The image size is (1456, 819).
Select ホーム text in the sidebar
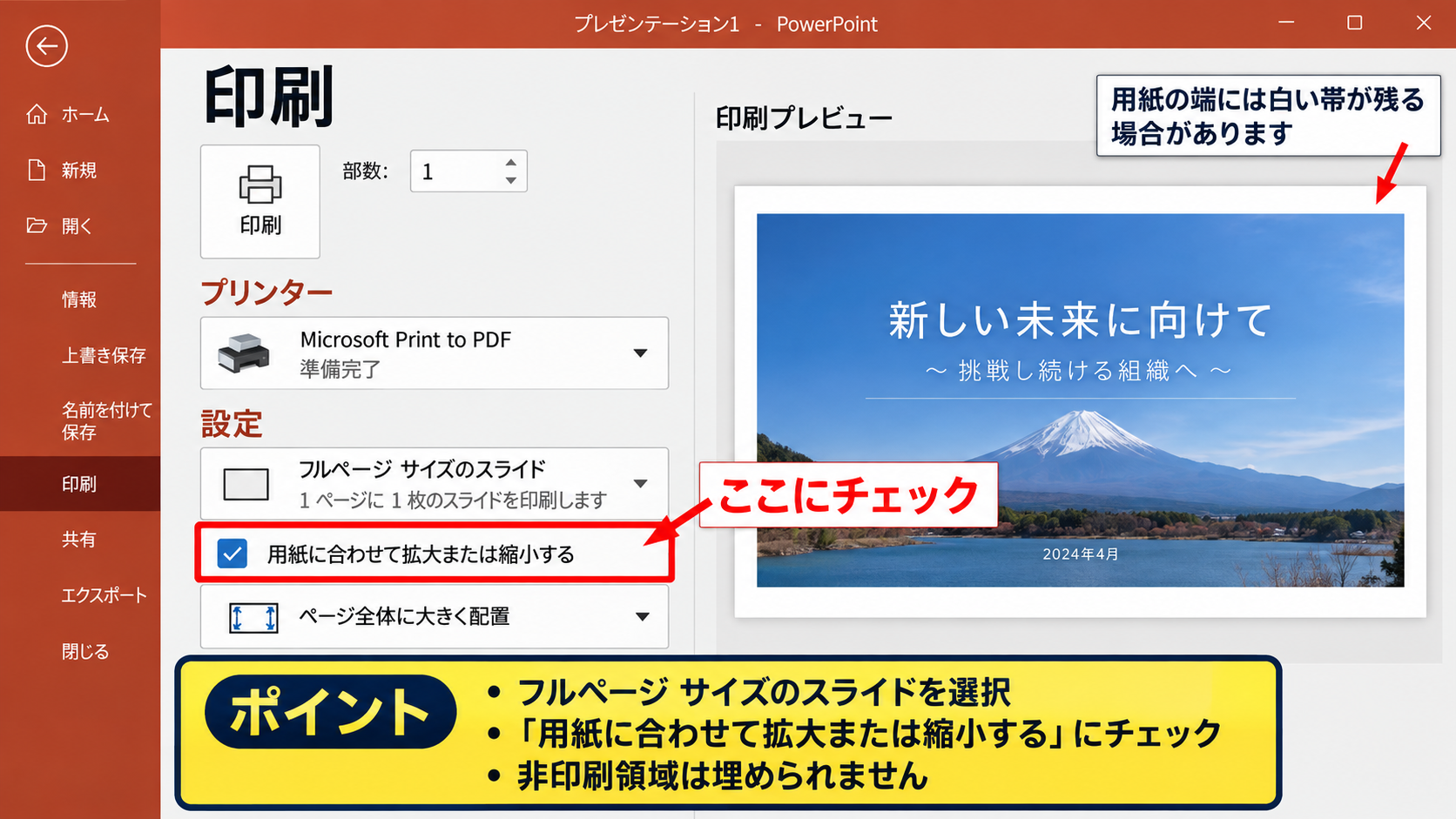point(85,114)
